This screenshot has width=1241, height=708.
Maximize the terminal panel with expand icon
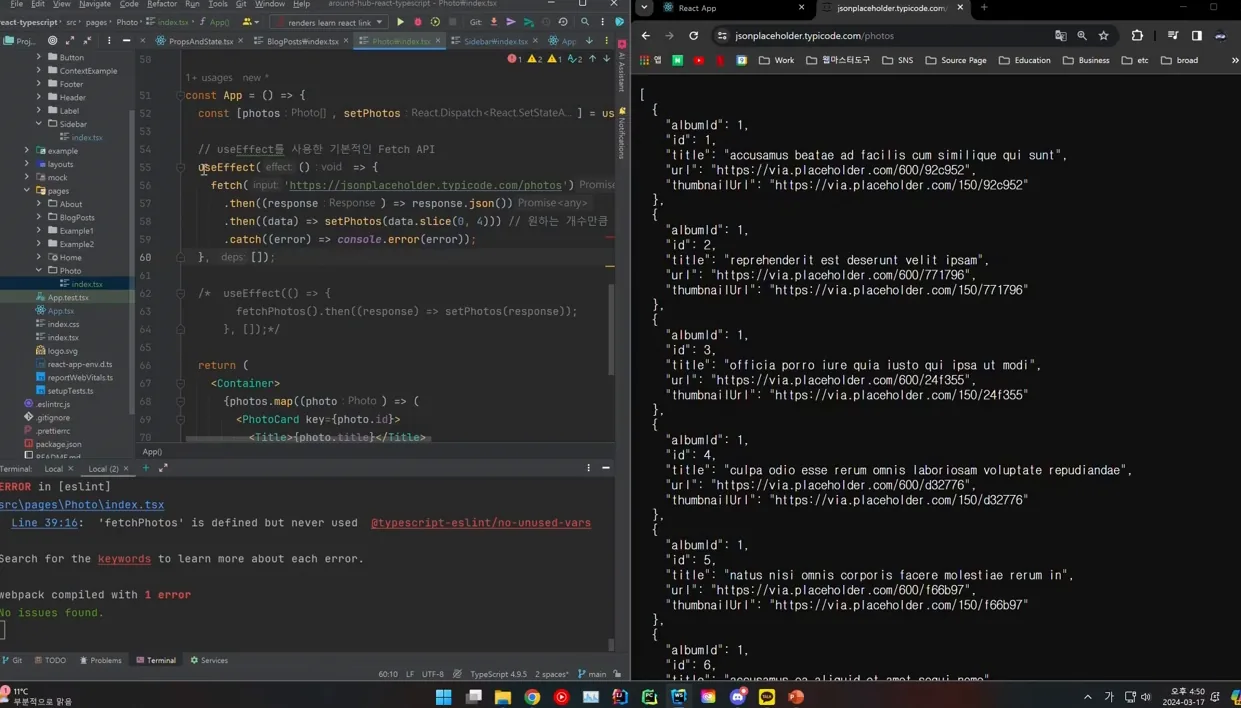tap(163, 468)
